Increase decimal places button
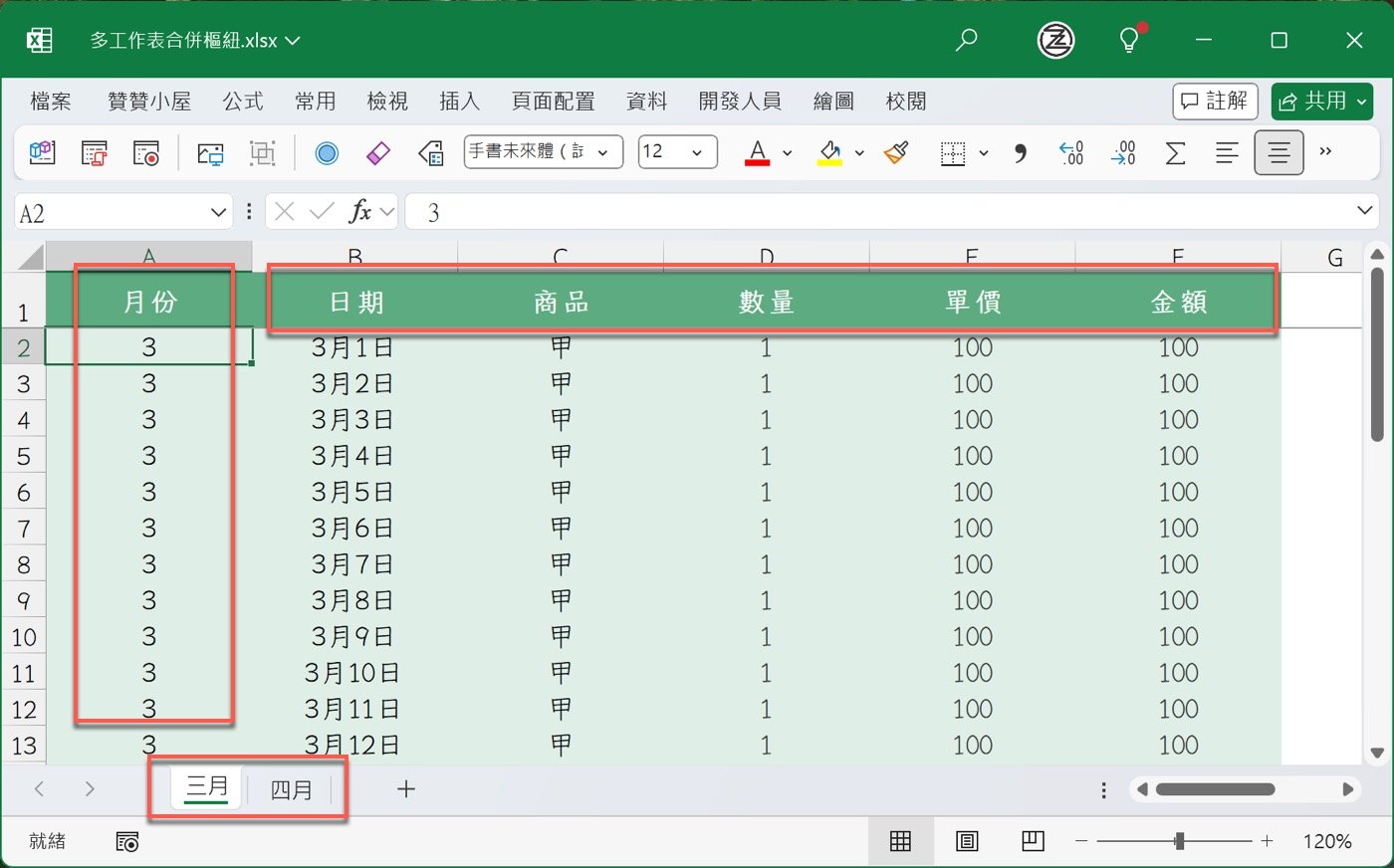Screen dimensions: 1394x868 point(1071,152)
